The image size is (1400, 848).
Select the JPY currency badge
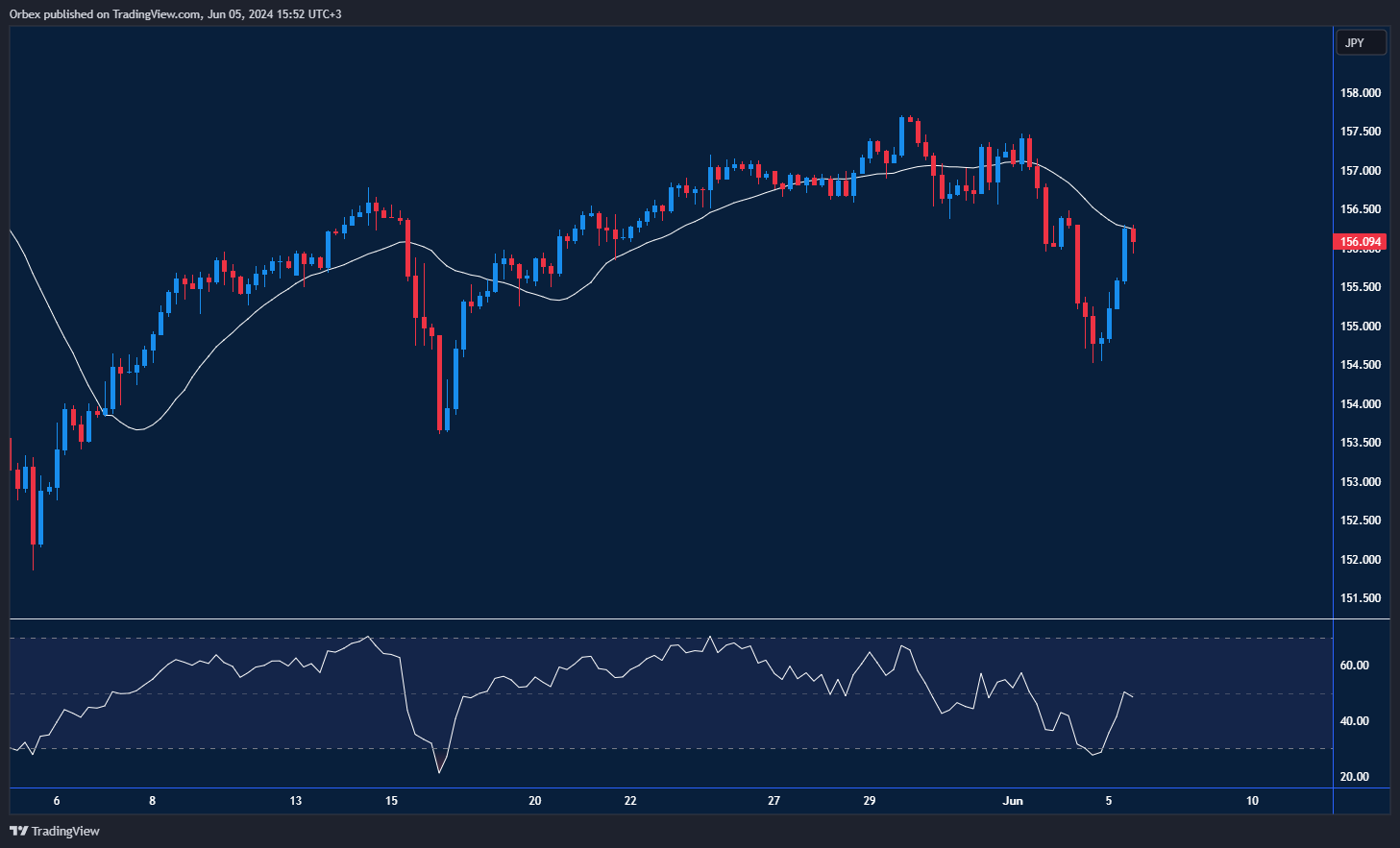[x=1361, y=42]
